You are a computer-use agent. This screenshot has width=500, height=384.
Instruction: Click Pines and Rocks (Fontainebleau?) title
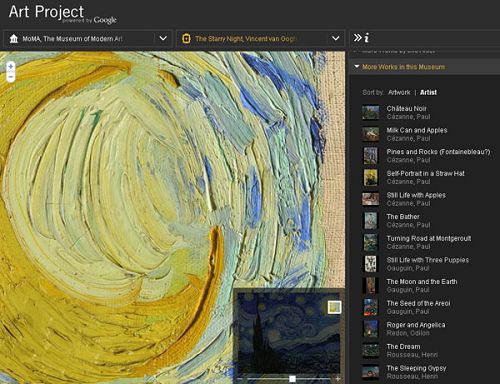(438, 152)
